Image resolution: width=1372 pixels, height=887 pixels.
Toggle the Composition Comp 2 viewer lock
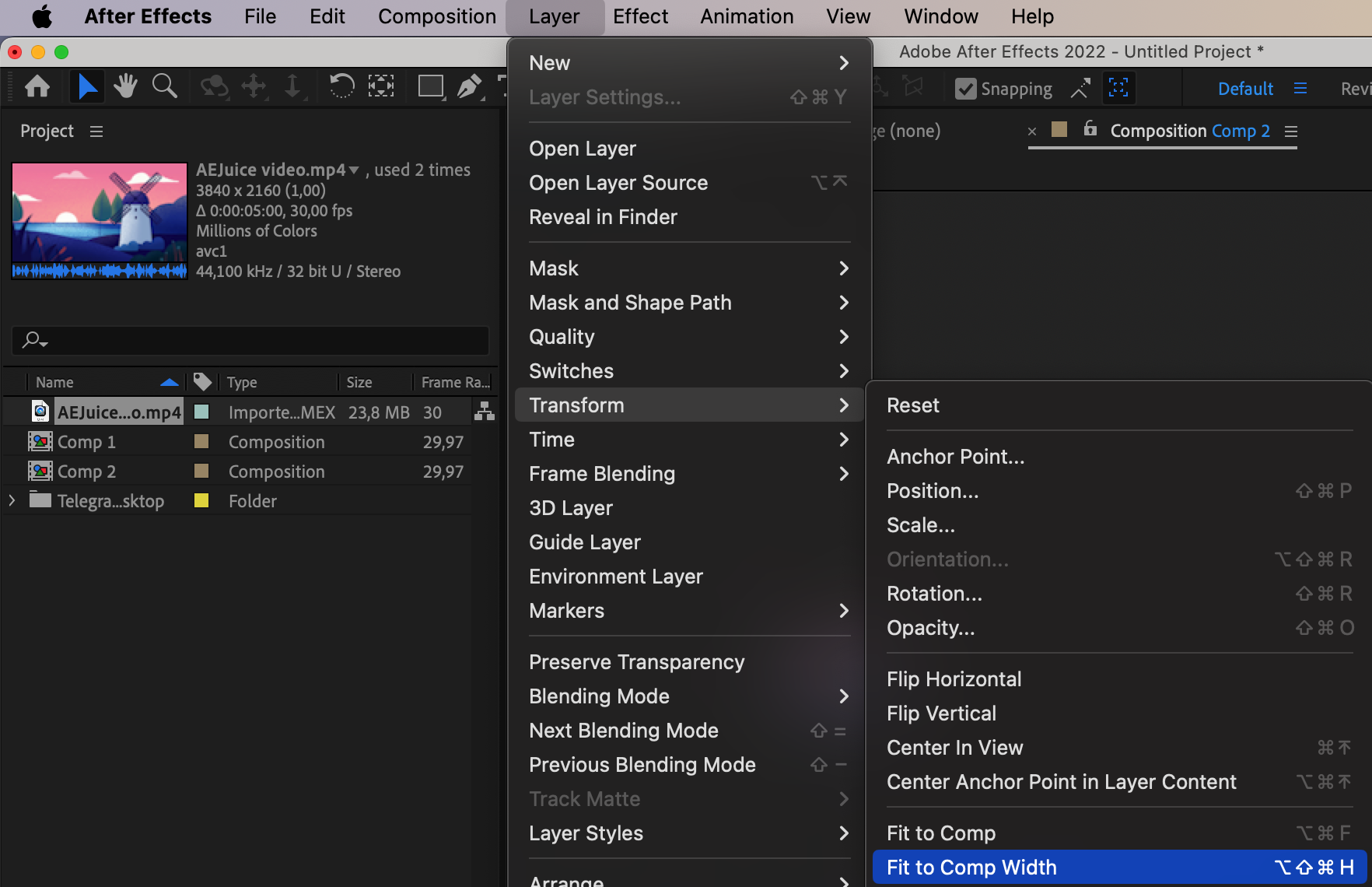click(x=1090, y=129)
